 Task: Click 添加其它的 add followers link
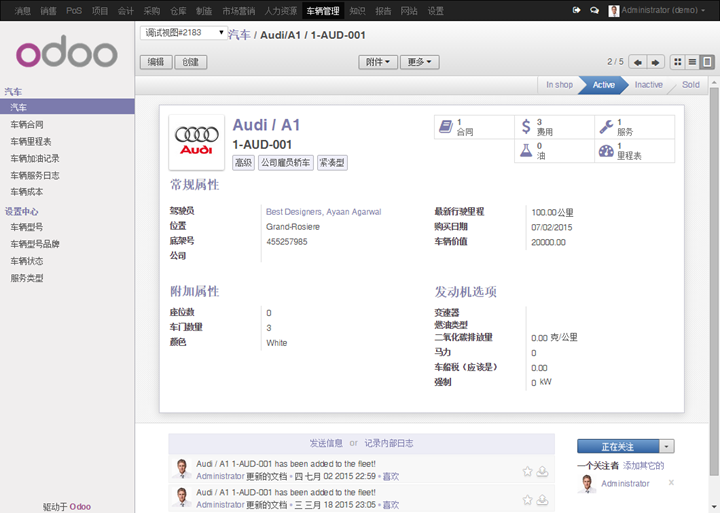643,466
